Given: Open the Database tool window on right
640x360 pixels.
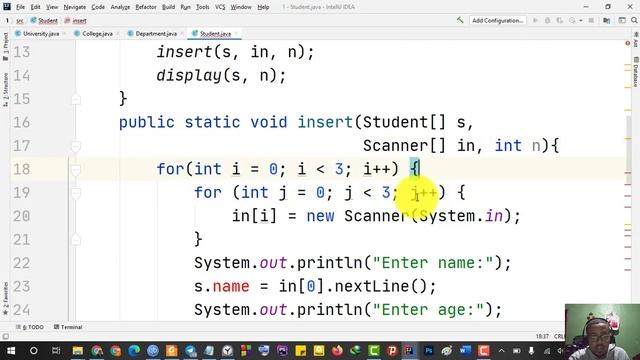Looking at the screenshot, I should pos(636,72).
